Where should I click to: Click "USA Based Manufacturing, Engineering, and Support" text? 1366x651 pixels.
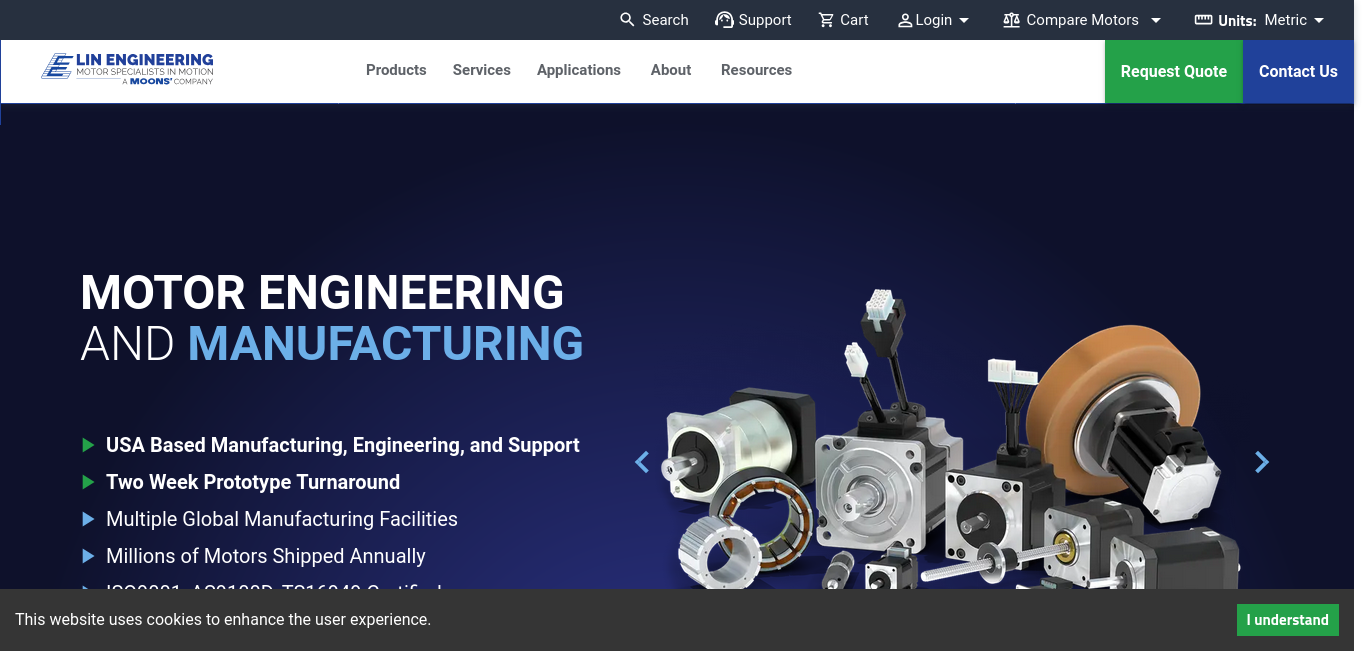coord(343,445)
